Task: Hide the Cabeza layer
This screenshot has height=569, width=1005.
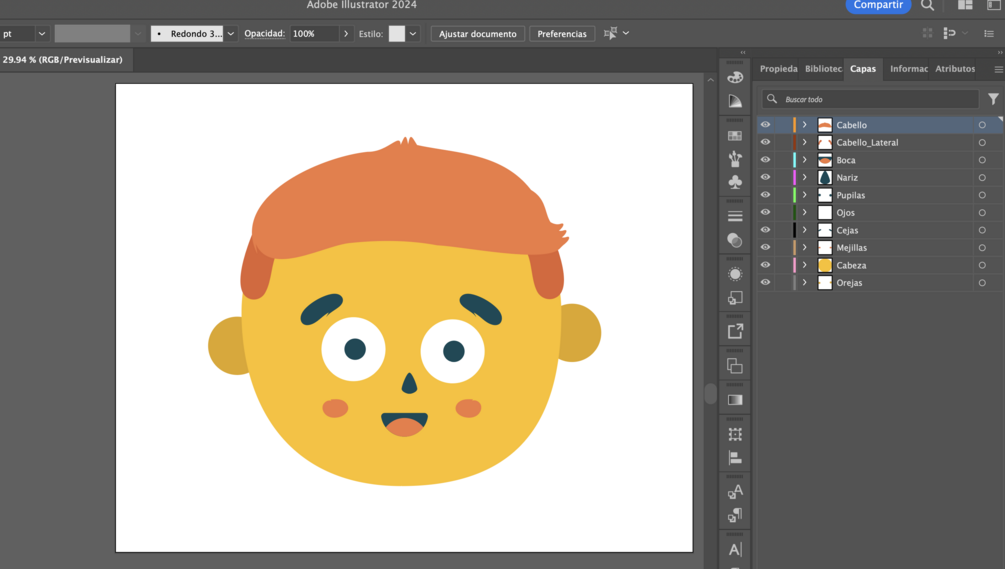Action: 765,265
